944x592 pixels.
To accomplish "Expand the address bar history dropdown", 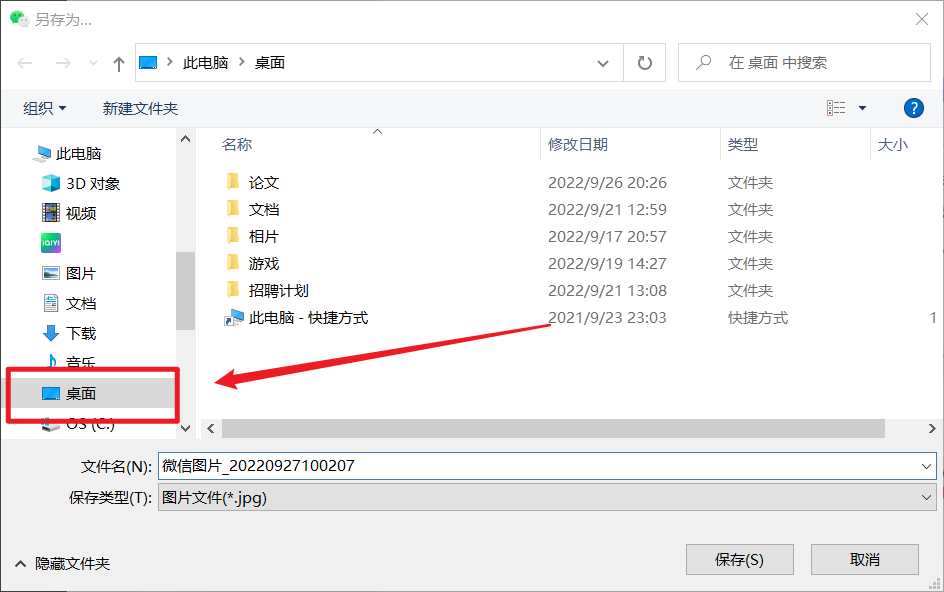I will [x=603, y=63].
